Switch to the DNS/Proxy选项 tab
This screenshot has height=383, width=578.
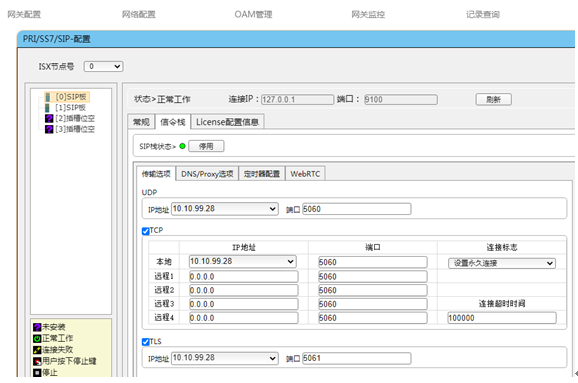207,174
